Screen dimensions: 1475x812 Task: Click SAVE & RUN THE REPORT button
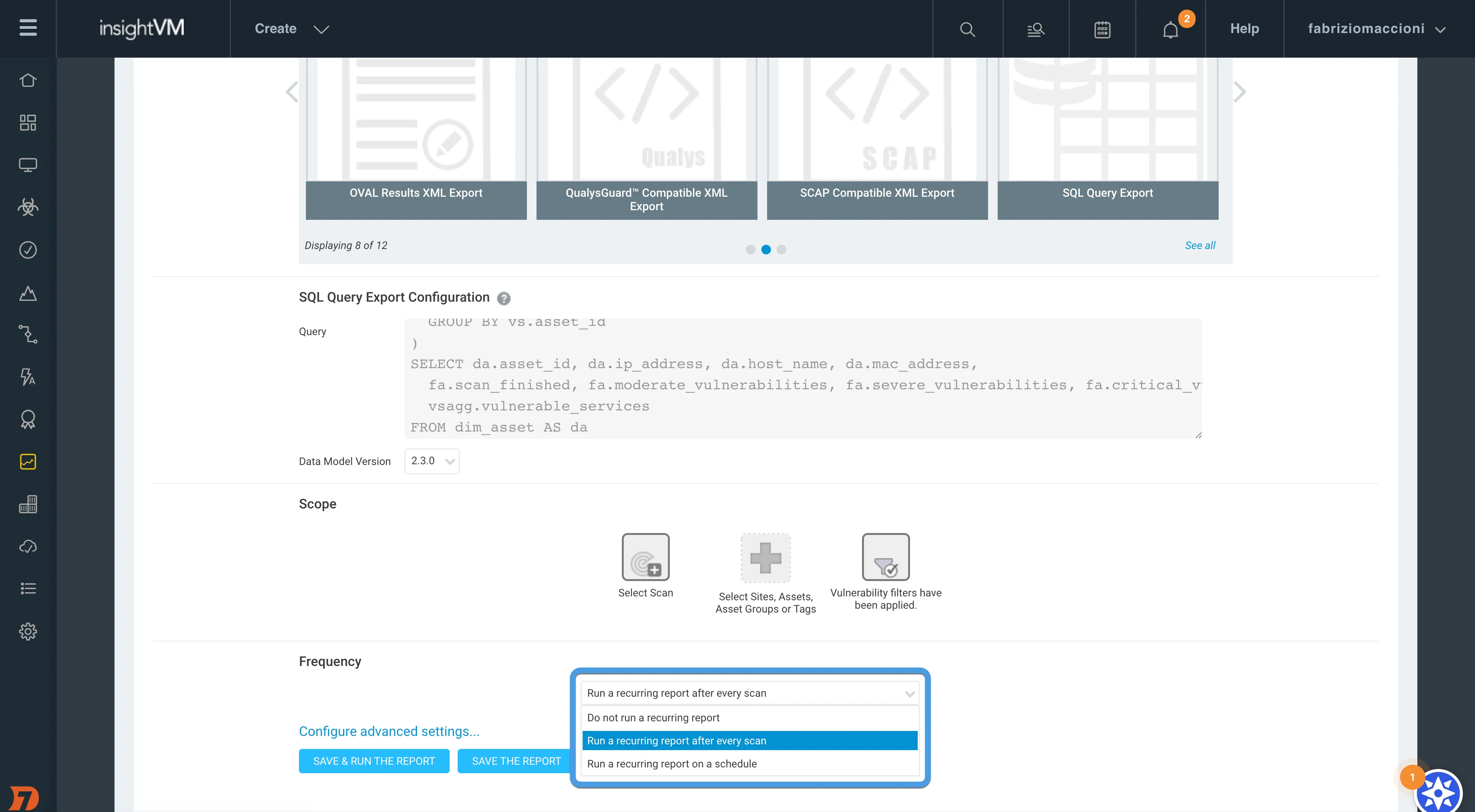click(374, 761)
